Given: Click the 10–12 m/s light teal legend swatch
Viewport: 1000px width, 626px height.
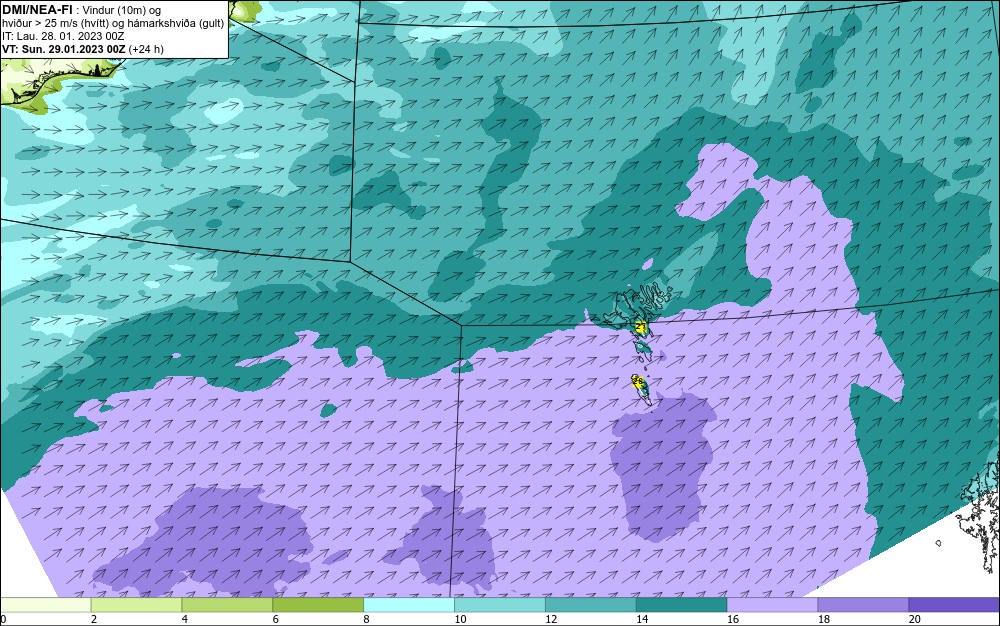Looking at the screenshot, I should coord(500,605).
